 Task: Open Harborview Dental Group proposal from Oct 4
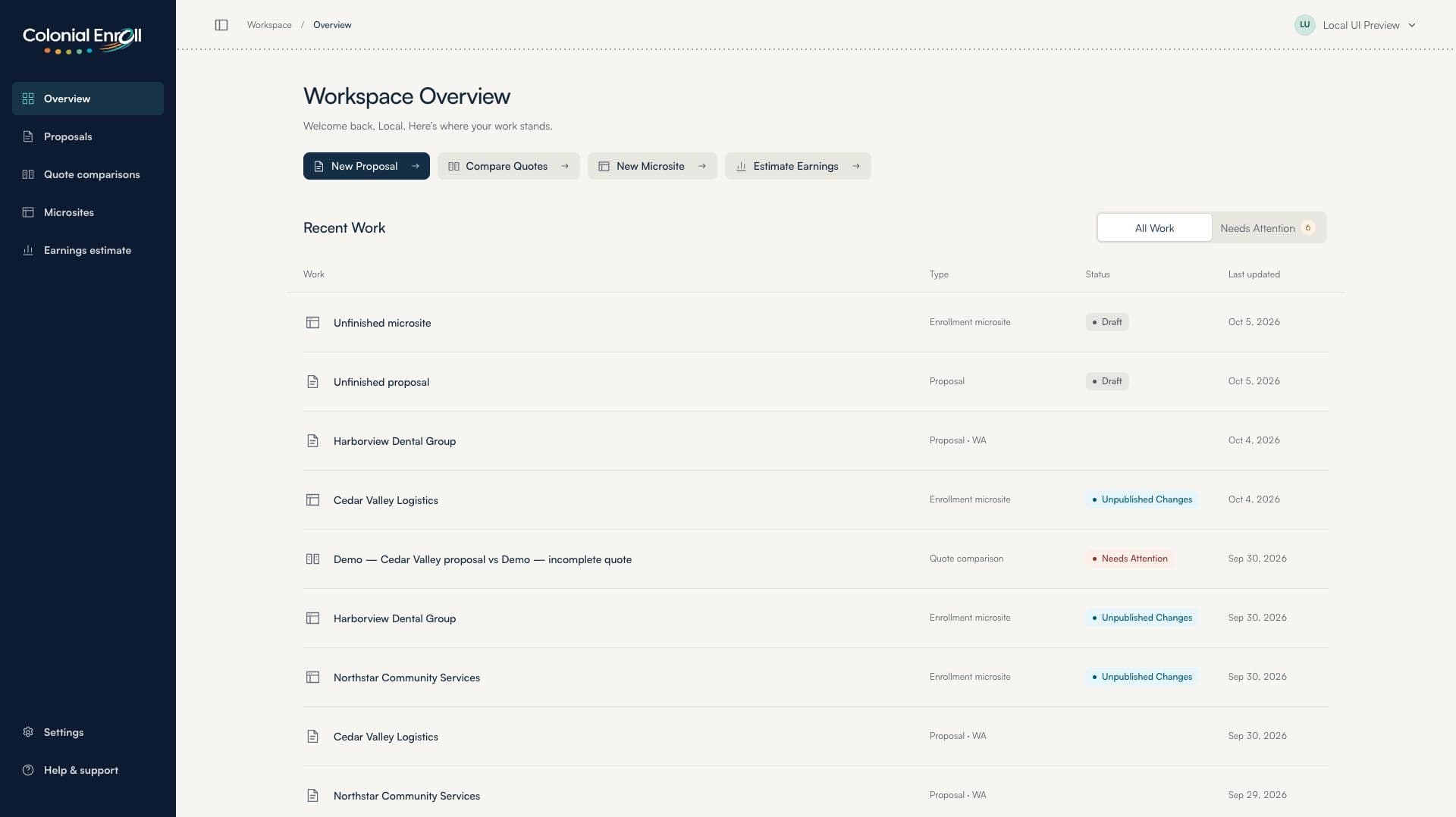tap(815, 440)
